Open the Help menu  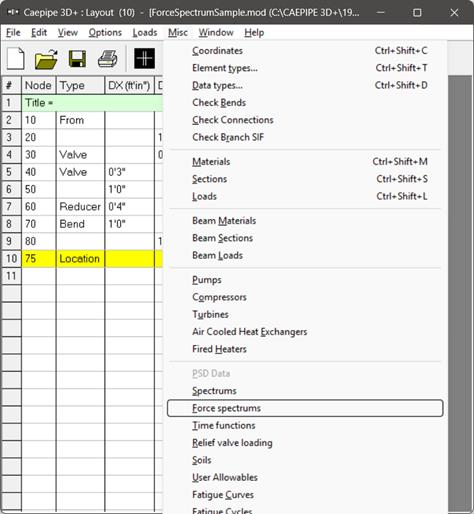254,33
